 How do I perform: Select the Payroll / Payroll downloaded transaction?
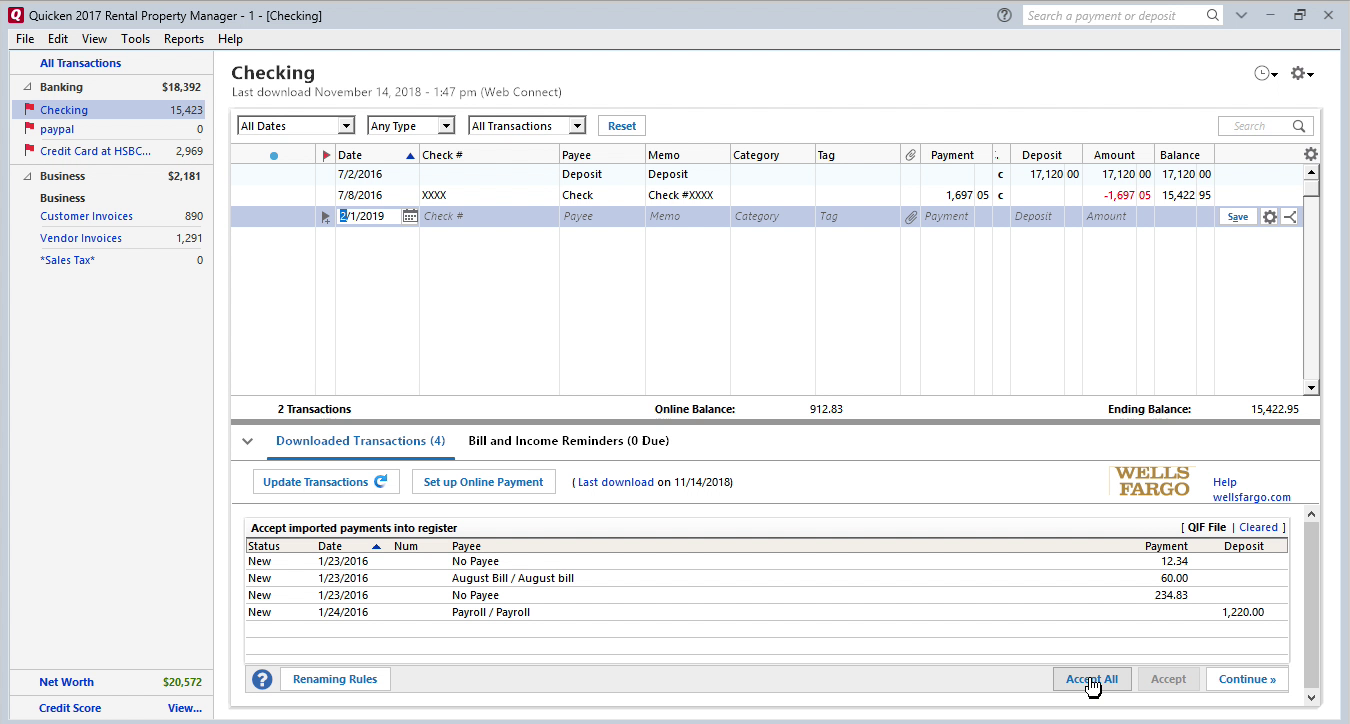pyautogui.click(x=767, y=612)
